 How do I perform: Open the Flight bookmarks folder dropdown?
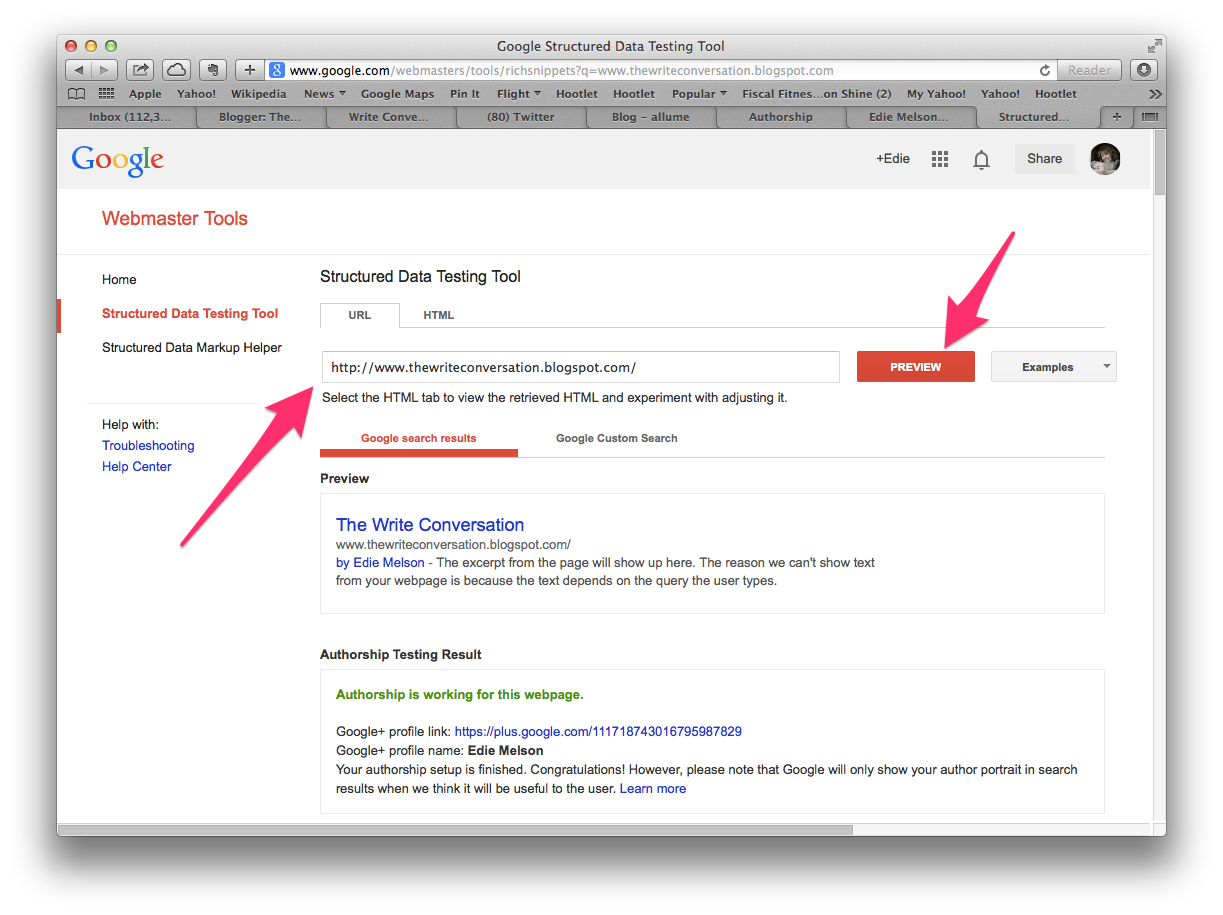click(518, 94)
